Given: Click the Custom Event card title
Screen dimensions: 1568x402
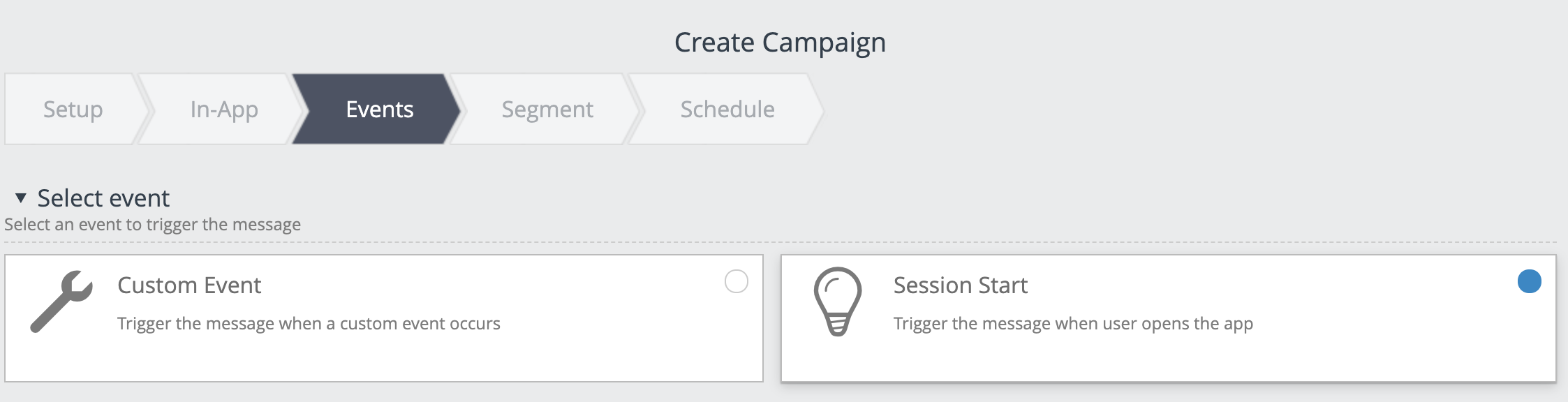Looking at the screenshot, I should (189, 285).
